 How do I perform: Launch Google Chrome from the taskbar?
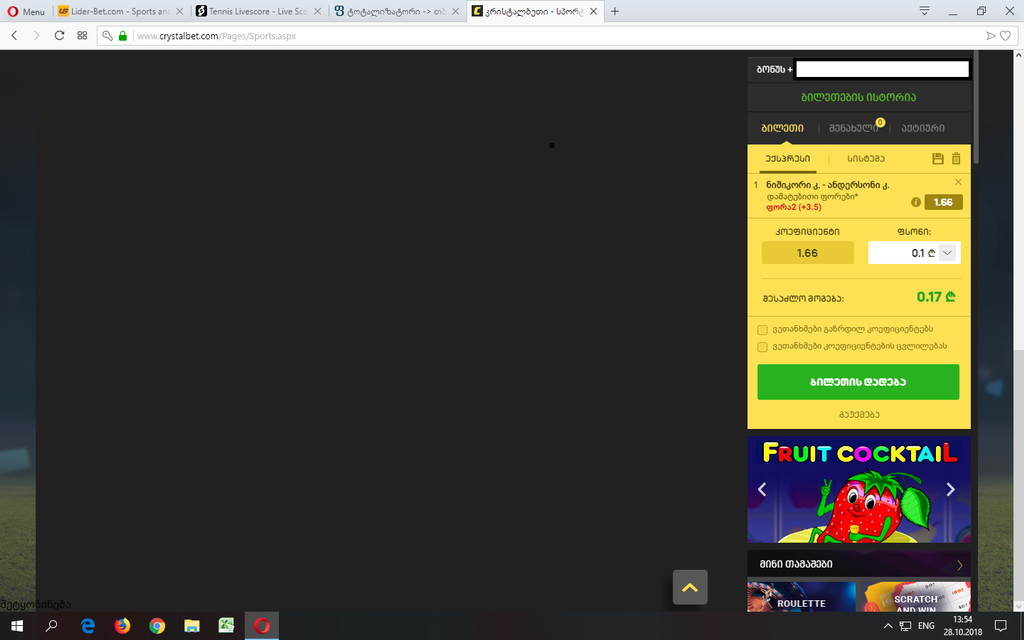click(157, 626)
